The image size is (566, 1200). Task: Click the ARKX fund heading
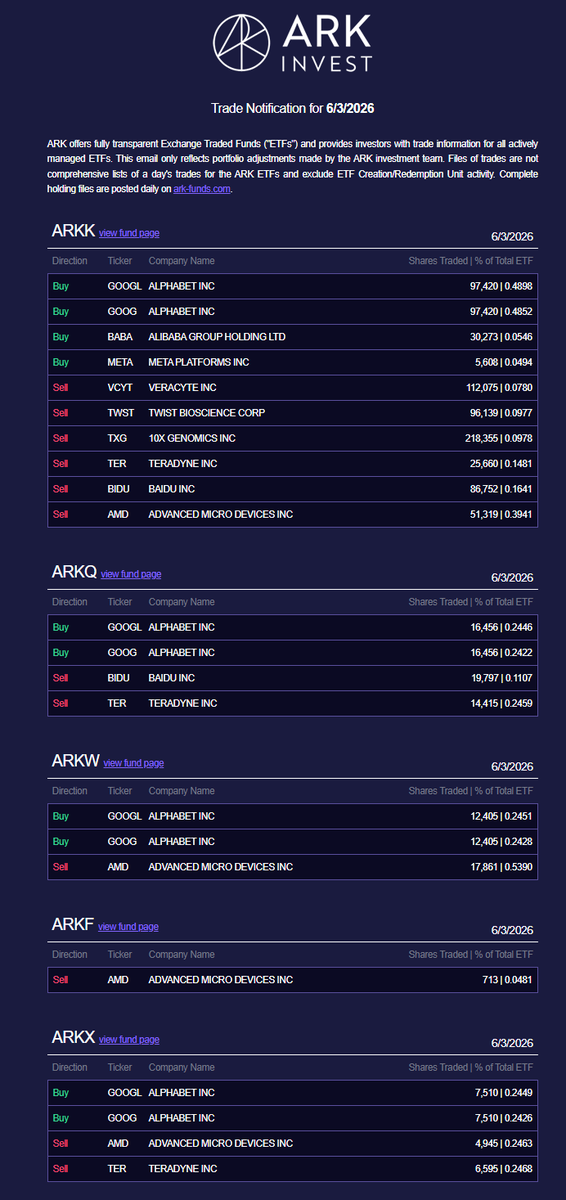(x=73, y=1037)
